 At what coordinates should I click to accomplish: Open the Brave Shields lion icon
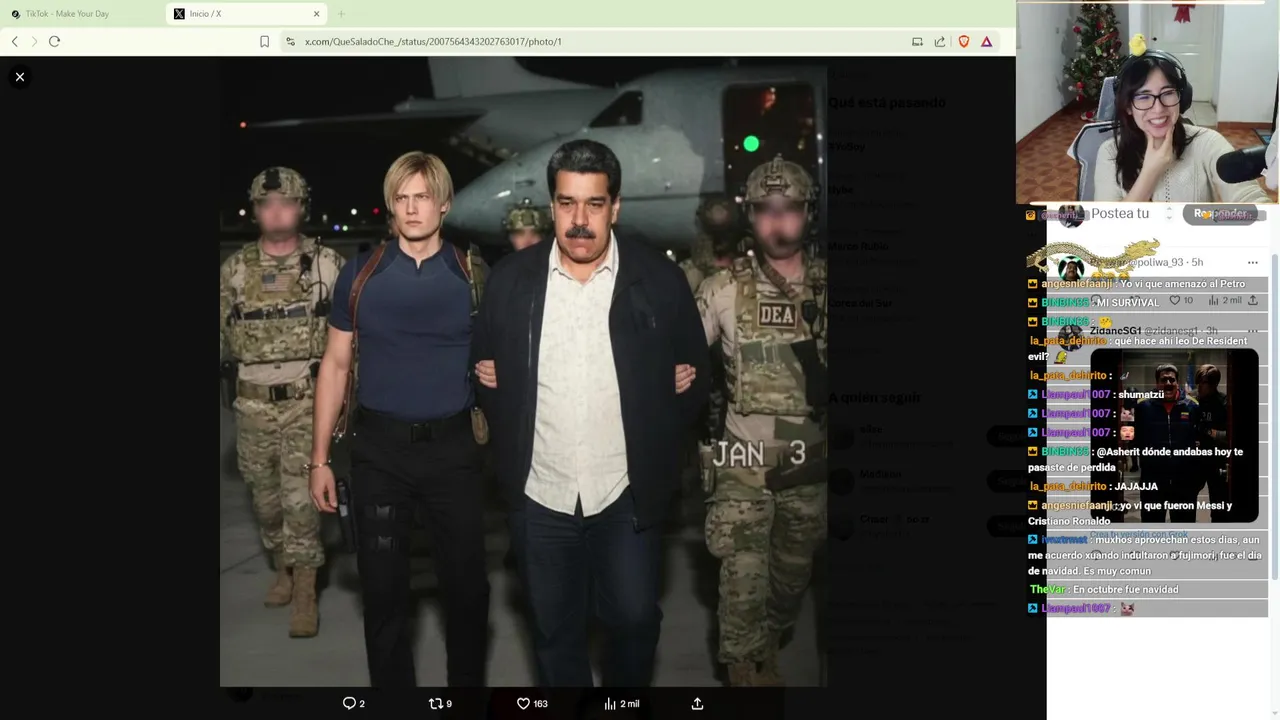pyautogui.click(x=964, y=41)
